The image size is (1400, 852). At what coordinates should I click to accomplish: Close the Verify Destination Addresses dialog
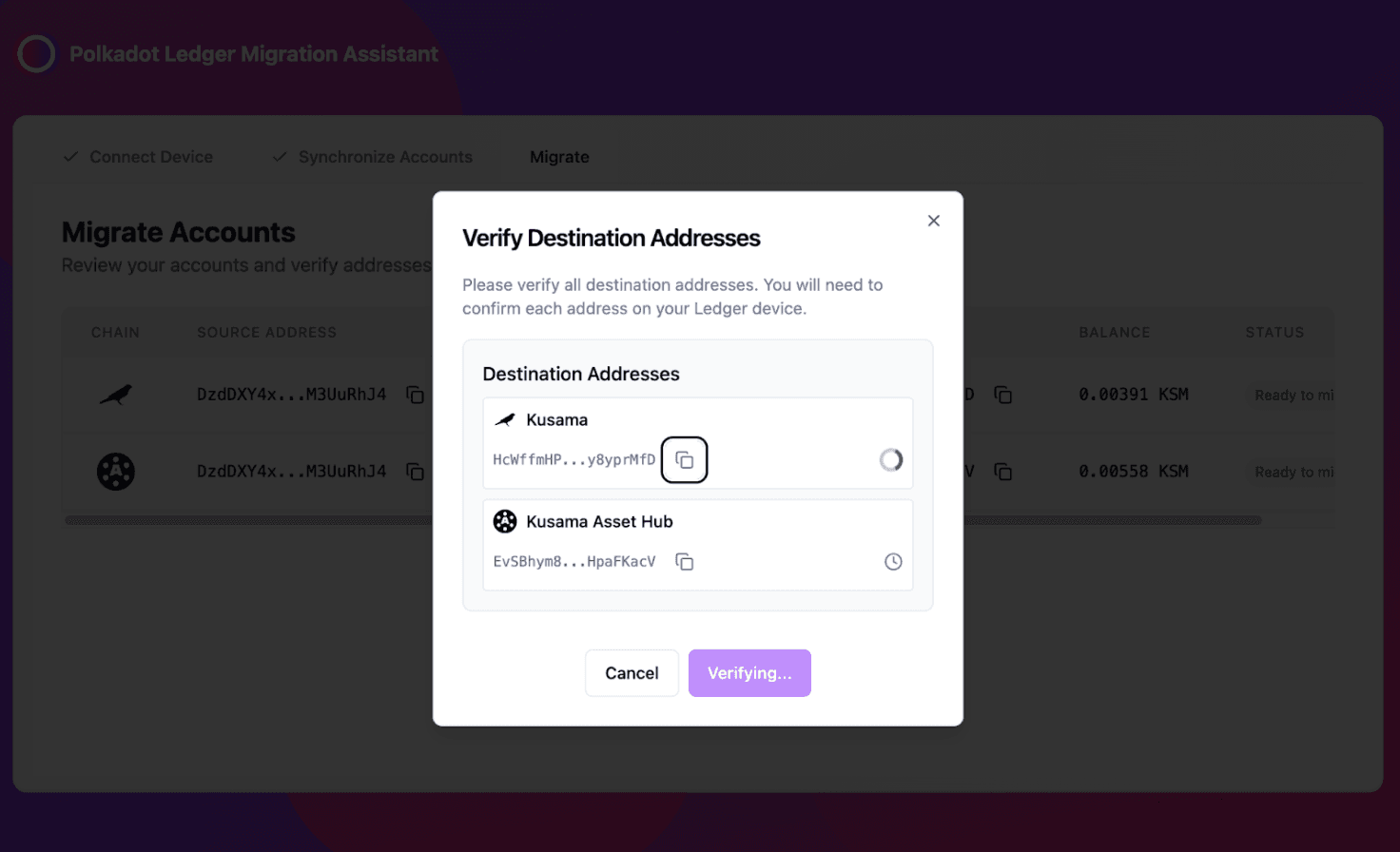click(934, 221)
